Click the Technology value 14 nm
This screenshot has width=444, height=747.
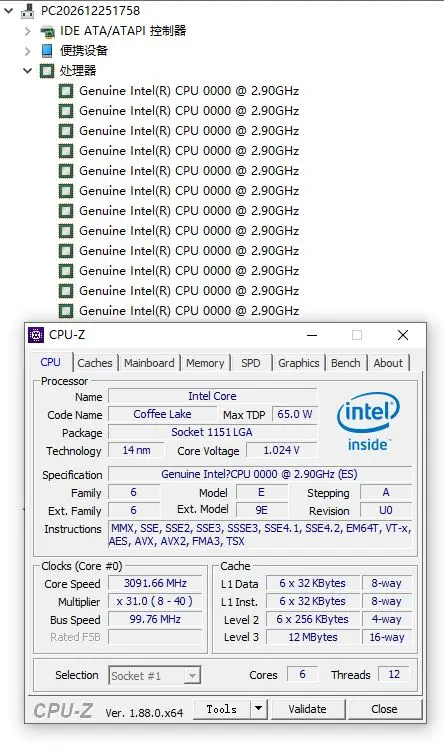[x=136, y=450]
